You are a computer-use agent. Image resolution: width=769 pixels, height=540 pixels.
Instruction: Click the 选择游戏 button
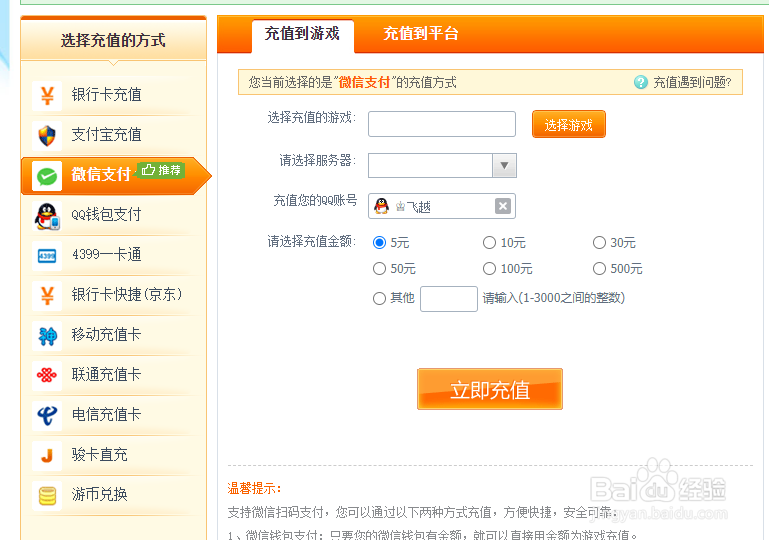click(568, 125)
